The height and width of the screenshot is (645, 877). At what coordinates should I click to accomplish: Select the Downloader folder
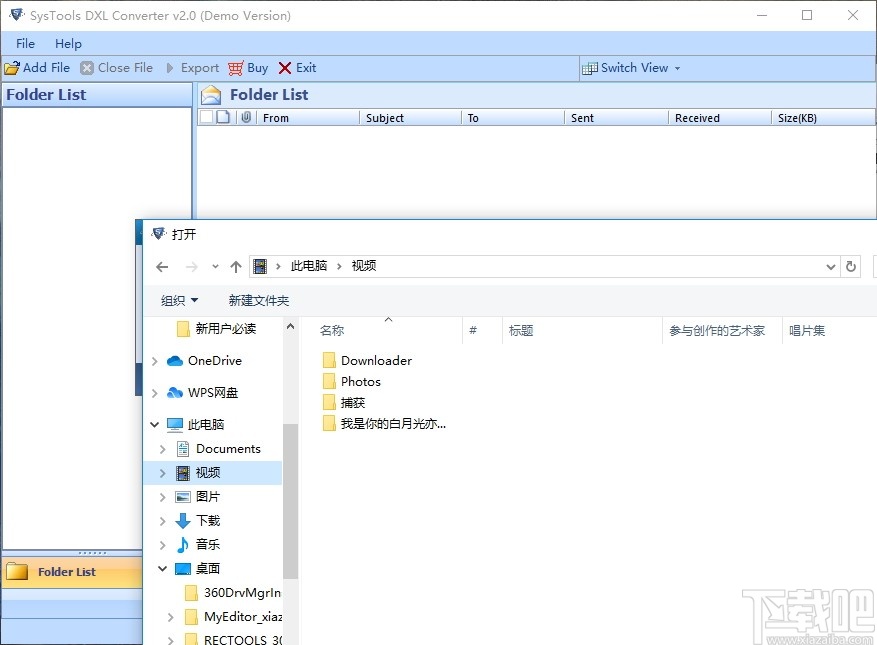(x=375, y=360)
